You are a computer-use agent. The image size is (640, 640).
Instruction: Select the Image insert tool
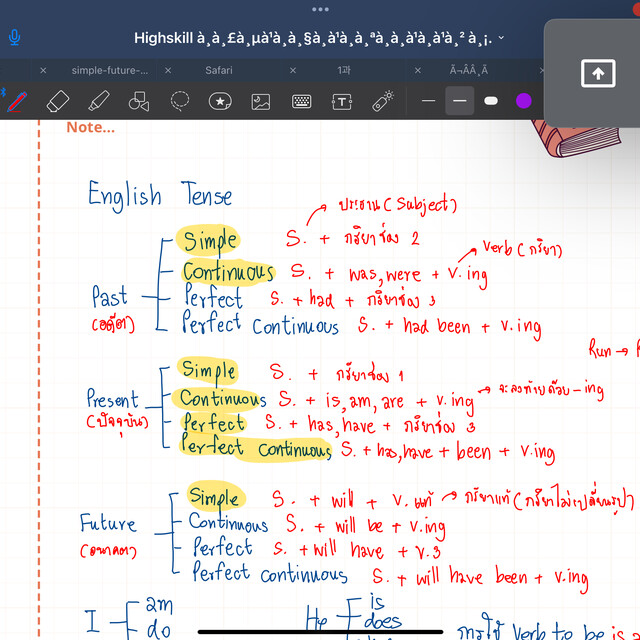pyautogui.click(x=261, y=101)
